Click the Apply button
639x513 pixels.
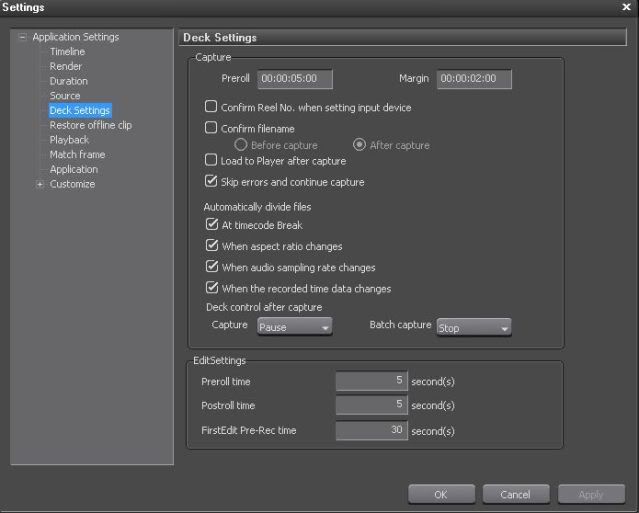coord(591,494)
